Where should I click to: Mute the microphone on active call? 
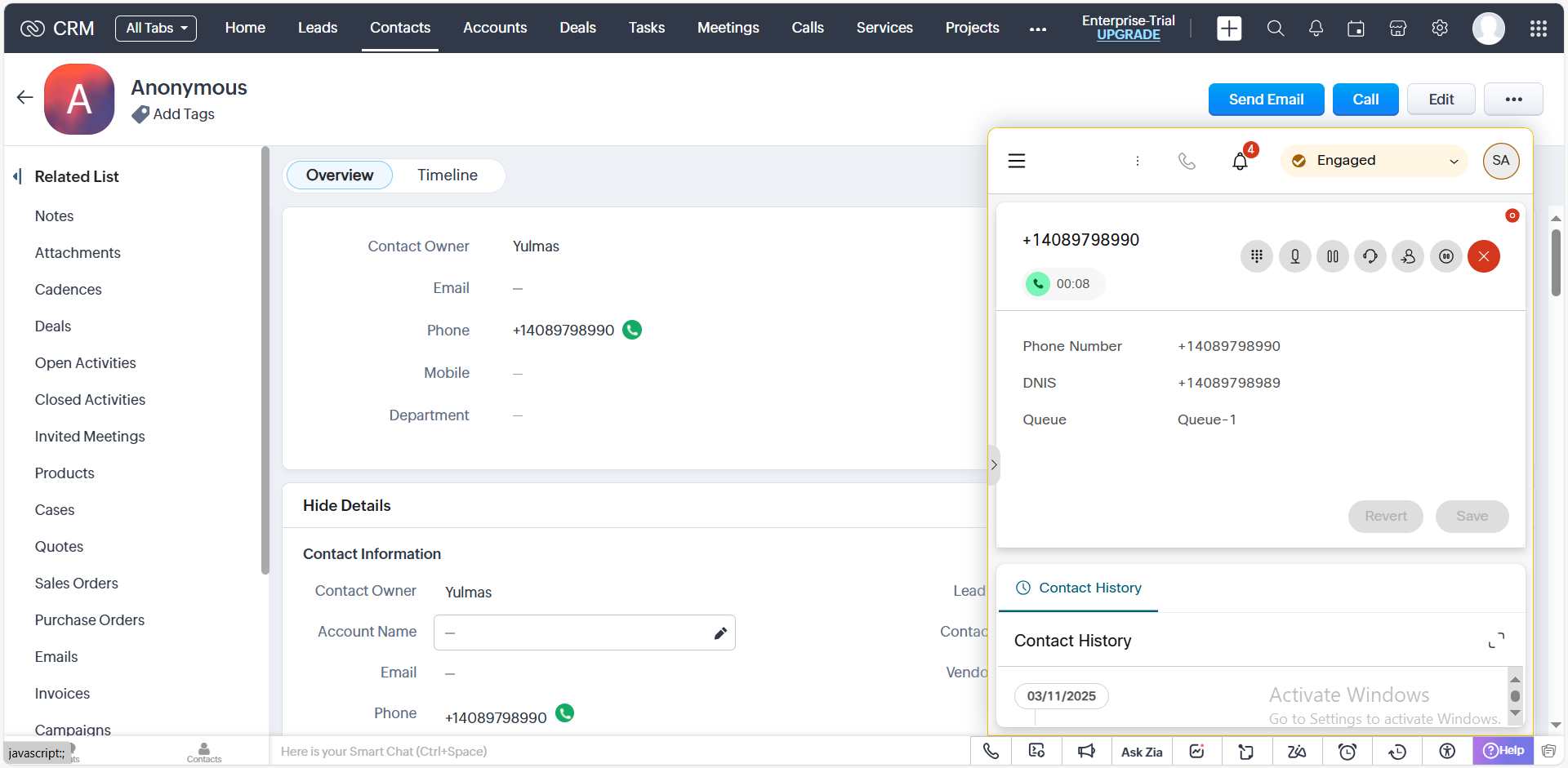coord(1294,256)
